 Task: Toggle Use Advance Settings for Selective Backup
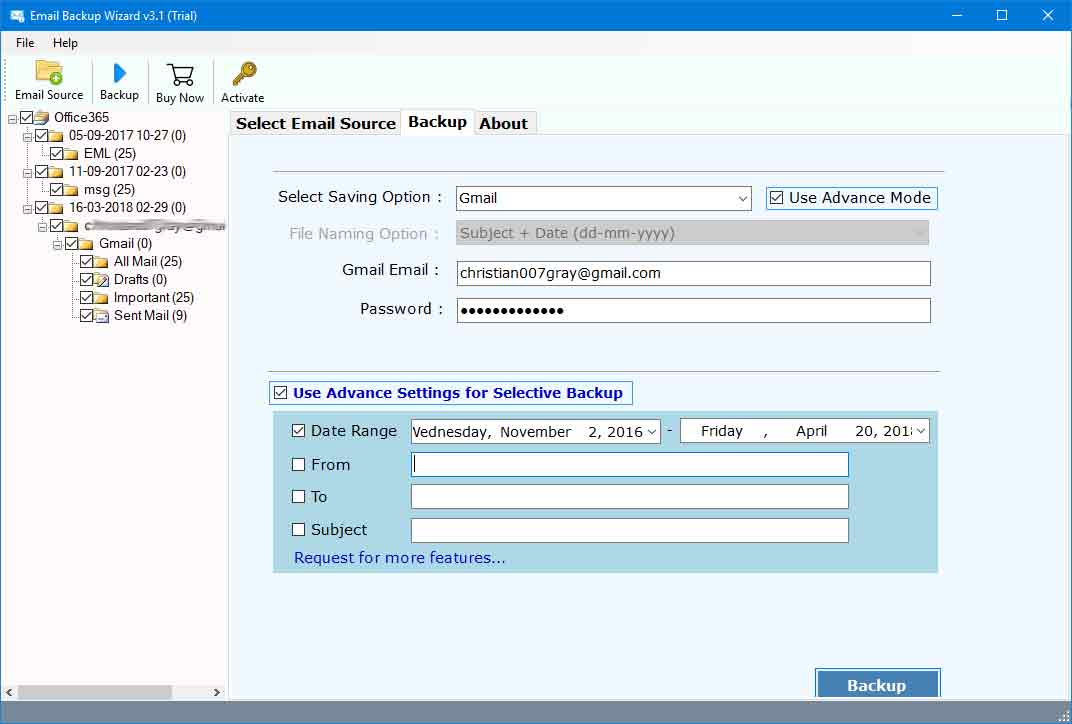[x=280, y=392]
